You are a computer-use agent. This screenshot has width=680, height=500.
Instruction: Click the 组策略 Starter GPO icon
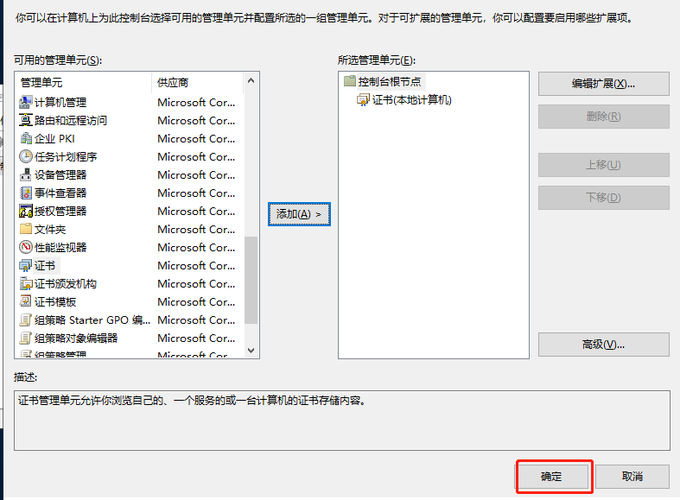[x=26, y=320]
